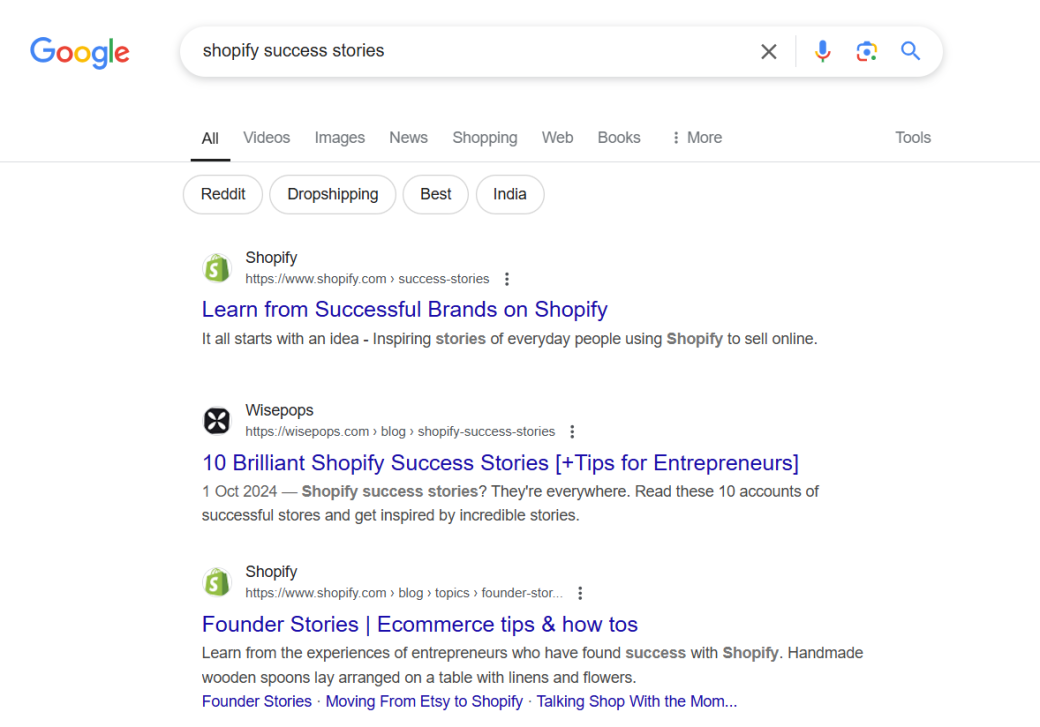Enable the Dropshipping filter
This screenshot has width=1040, height=727.
[332, 194]
